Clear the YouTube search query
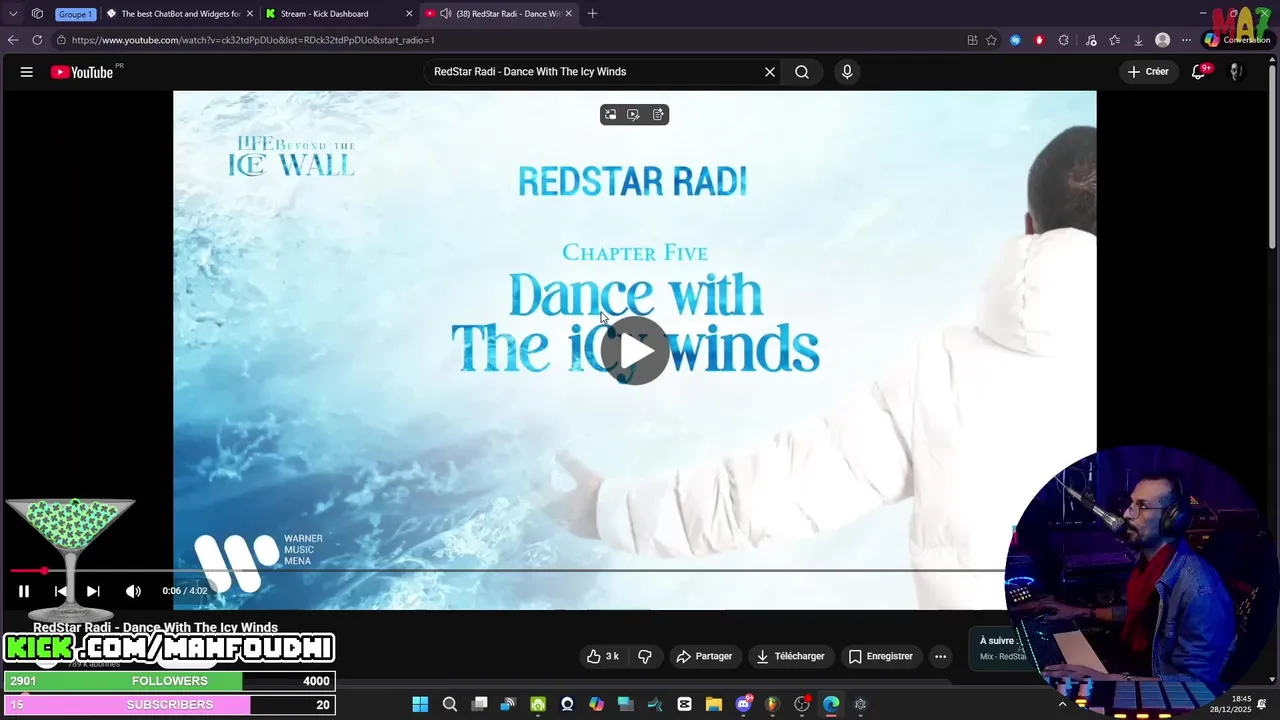The image size is (1280, 720). (770, 72)
